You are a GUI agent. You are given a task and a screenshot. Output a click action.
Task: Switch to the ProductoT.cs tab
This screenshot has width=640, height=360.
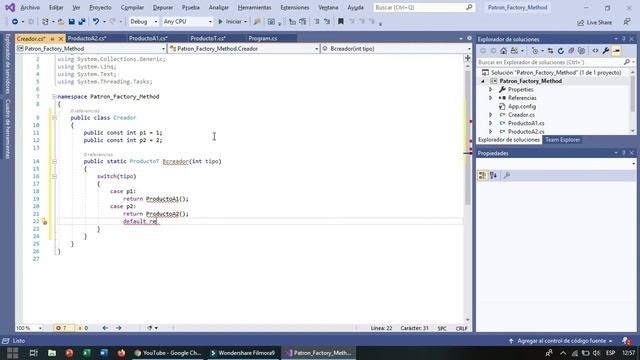(208, 38)
